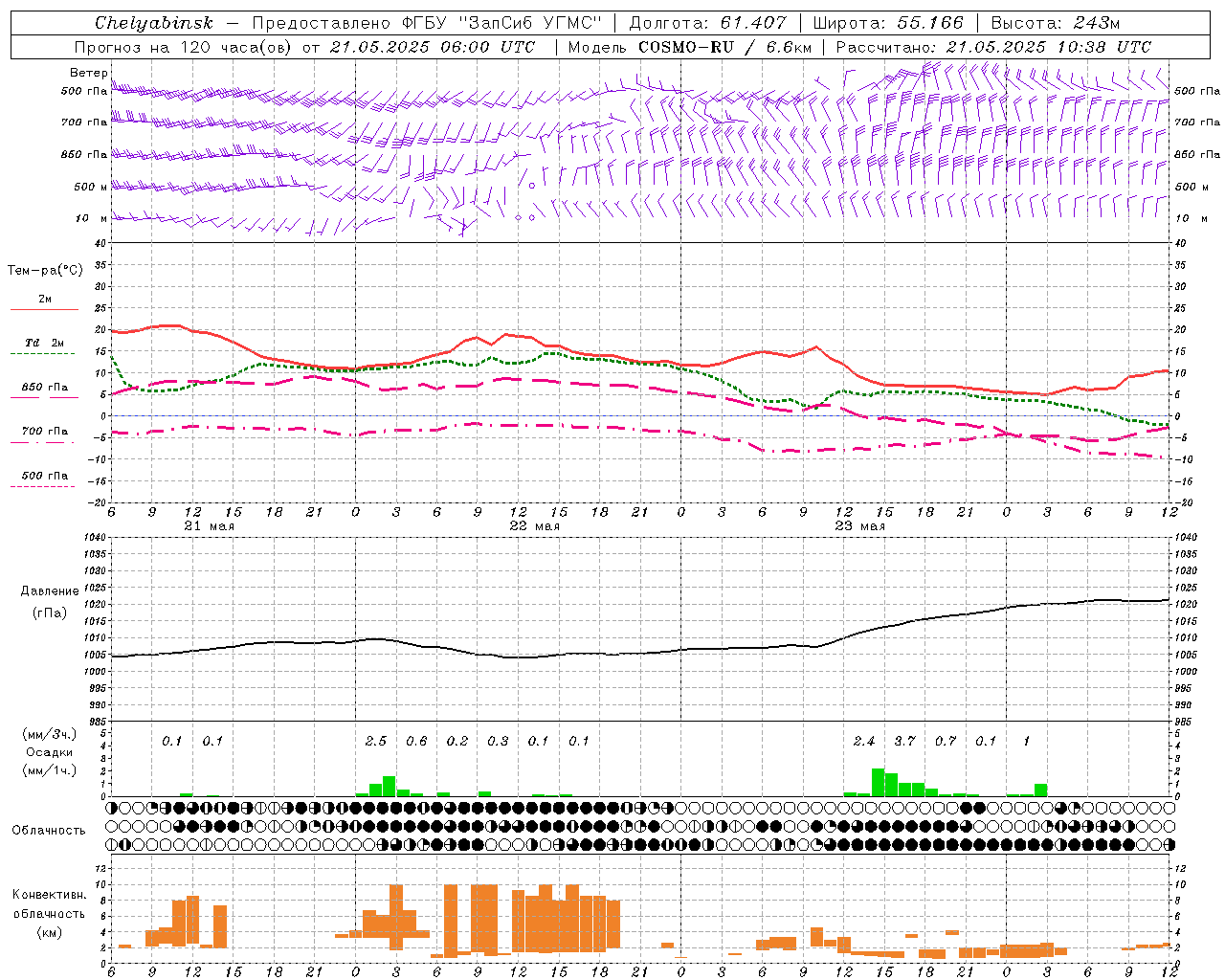Click the Облачность row label
Screen dimensions: 1225x980
coord(49,831)
